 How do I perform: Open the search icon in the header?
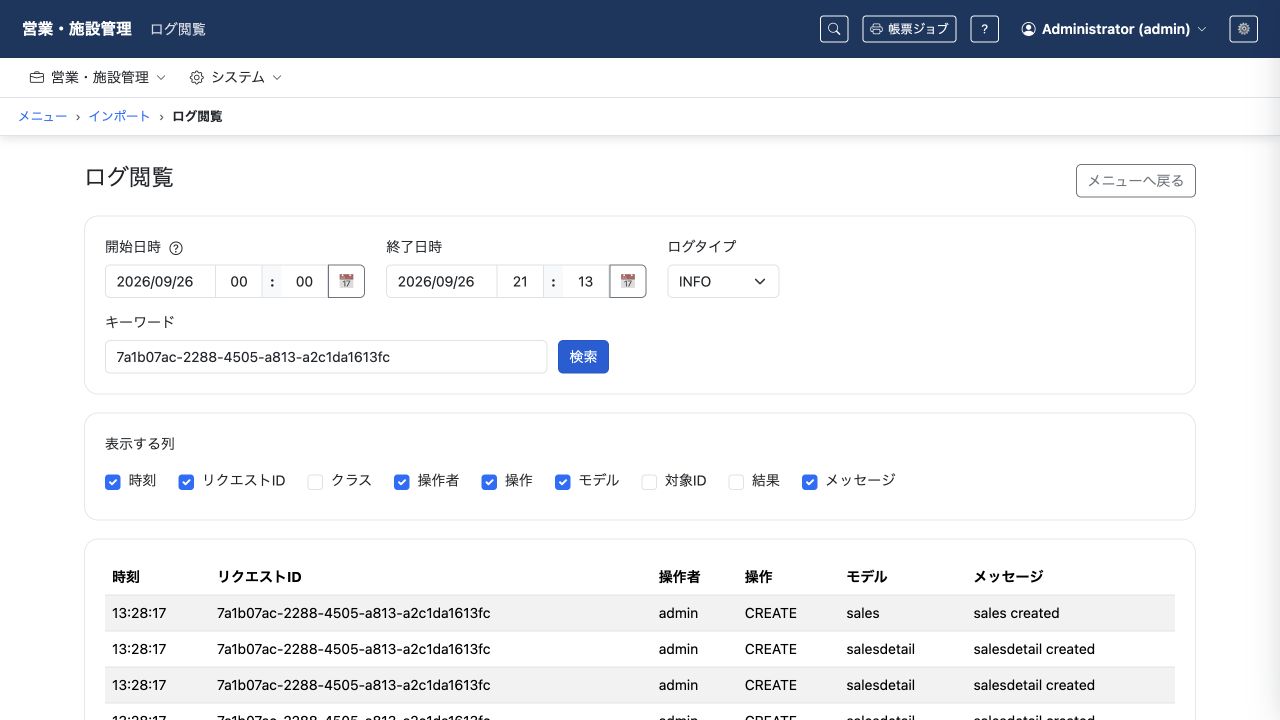click(834, 29)
